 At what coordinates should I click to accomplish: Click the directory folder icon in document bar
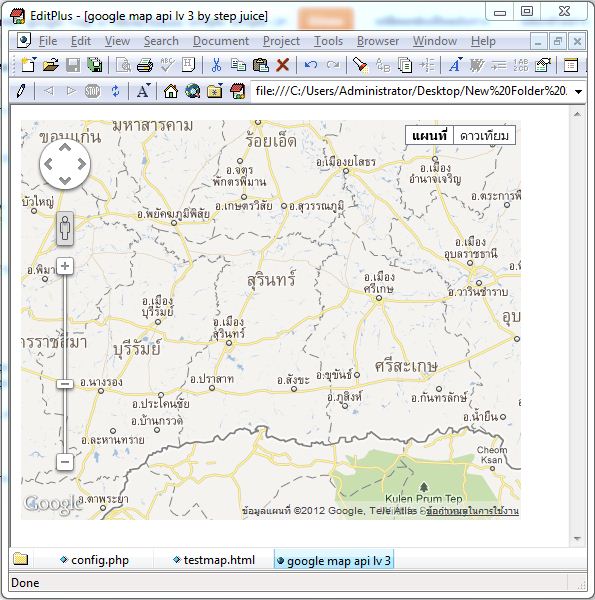pos(21,559)
